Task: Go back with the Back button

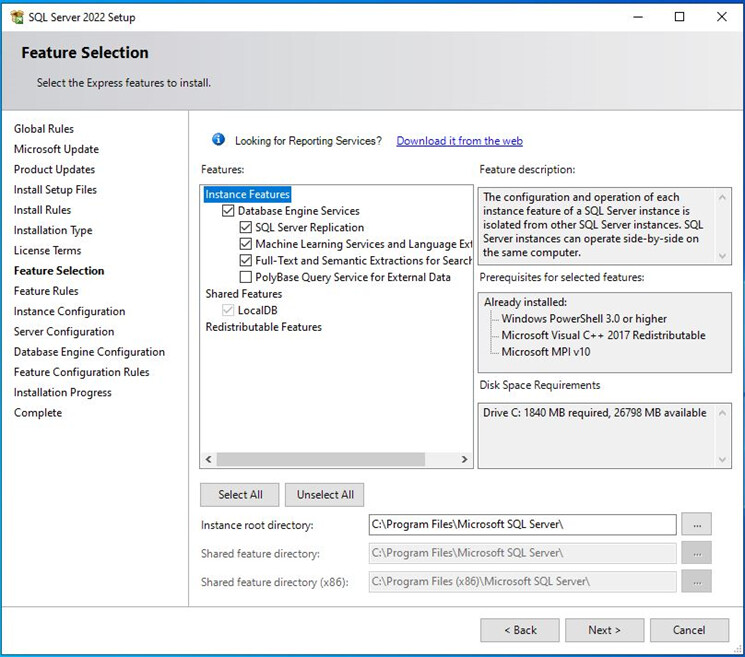Action: point(520,630)
